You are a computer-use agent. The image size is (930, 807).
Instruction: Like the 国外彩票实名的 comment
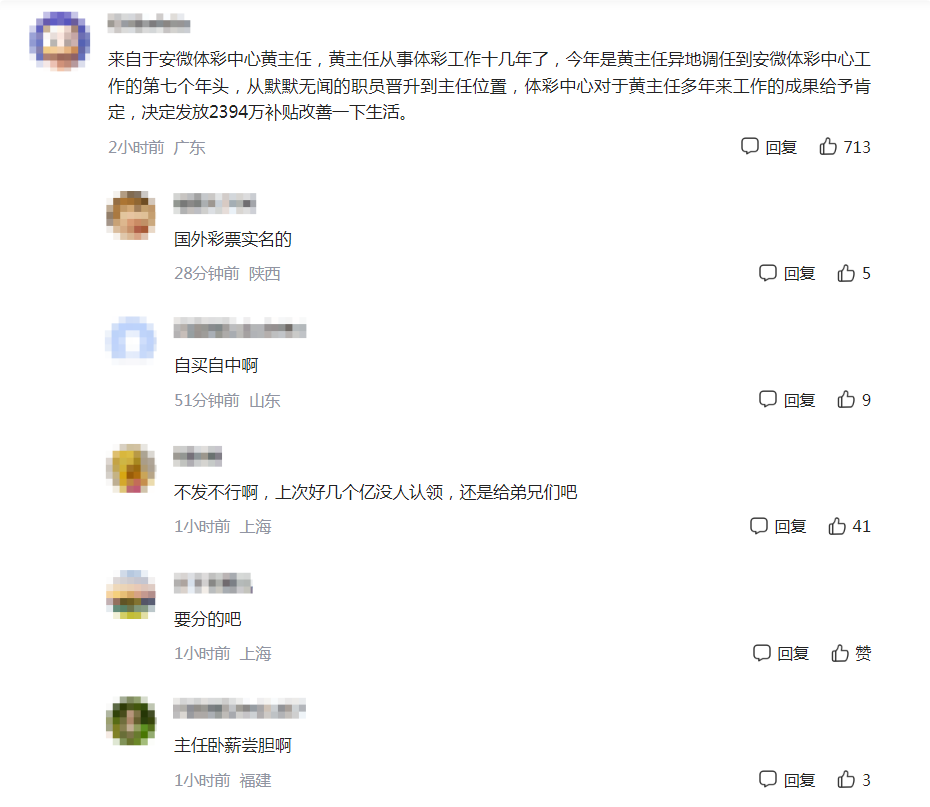[853, 273]
